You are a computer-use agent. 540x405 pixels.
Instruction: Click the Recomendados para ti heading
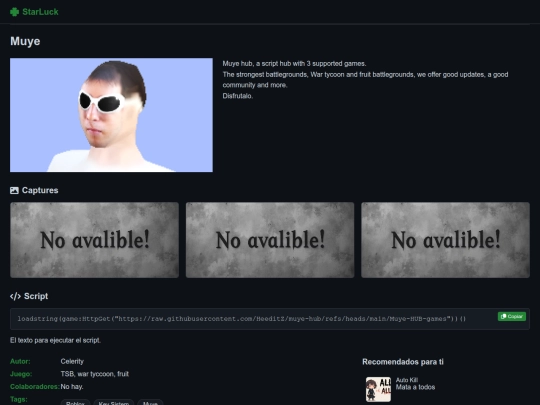(403, 362)
